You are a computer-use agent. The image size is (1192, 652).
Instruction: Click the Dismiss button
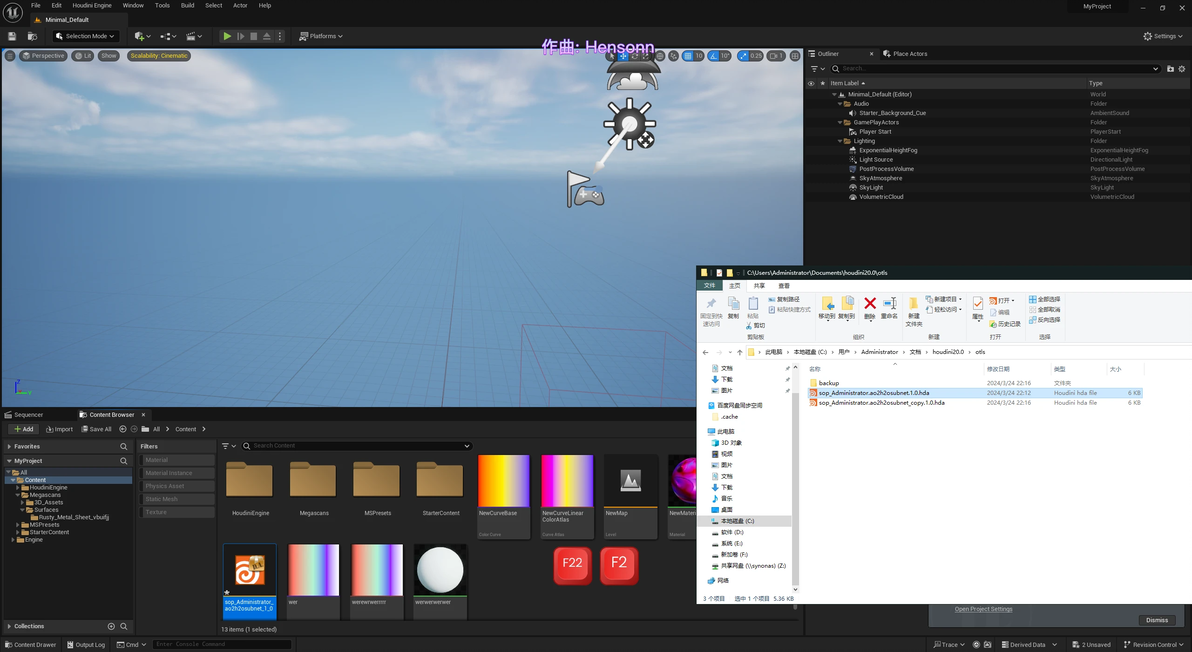point(1156,620)
